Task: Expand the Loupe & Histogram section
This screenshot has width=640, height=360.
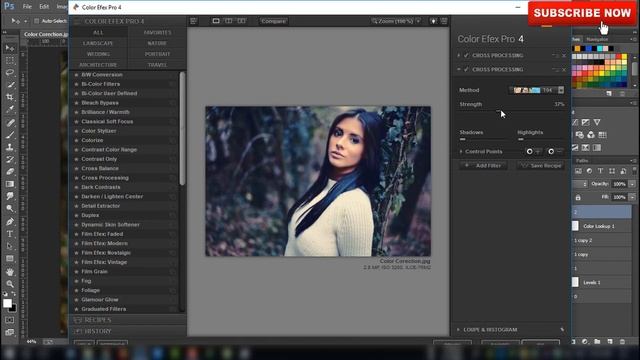Action: (x=458, y=329)
